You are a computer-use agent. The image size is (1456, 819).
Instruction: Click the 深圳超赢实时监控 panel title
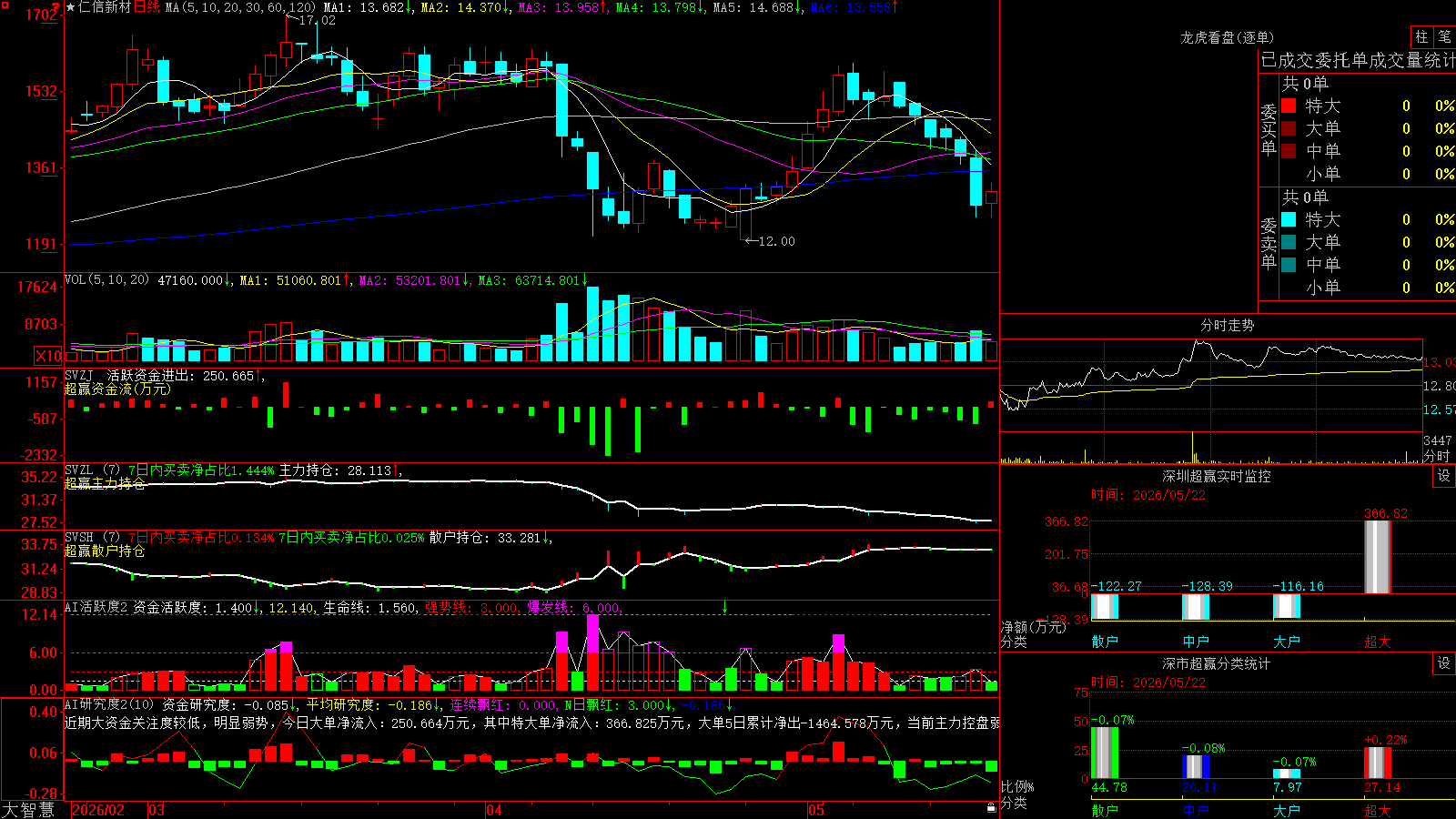(1216, 476)
